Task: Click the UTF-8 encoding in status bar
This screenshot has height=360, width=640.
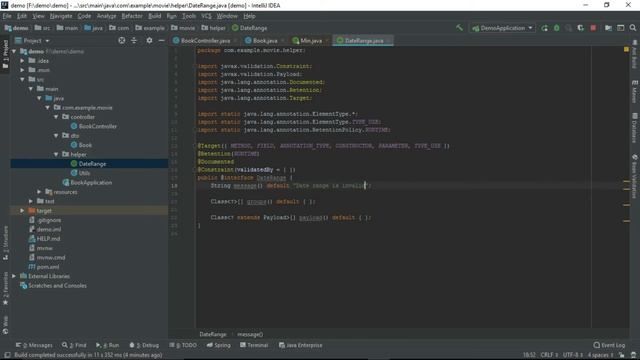Action: (572, 355)
